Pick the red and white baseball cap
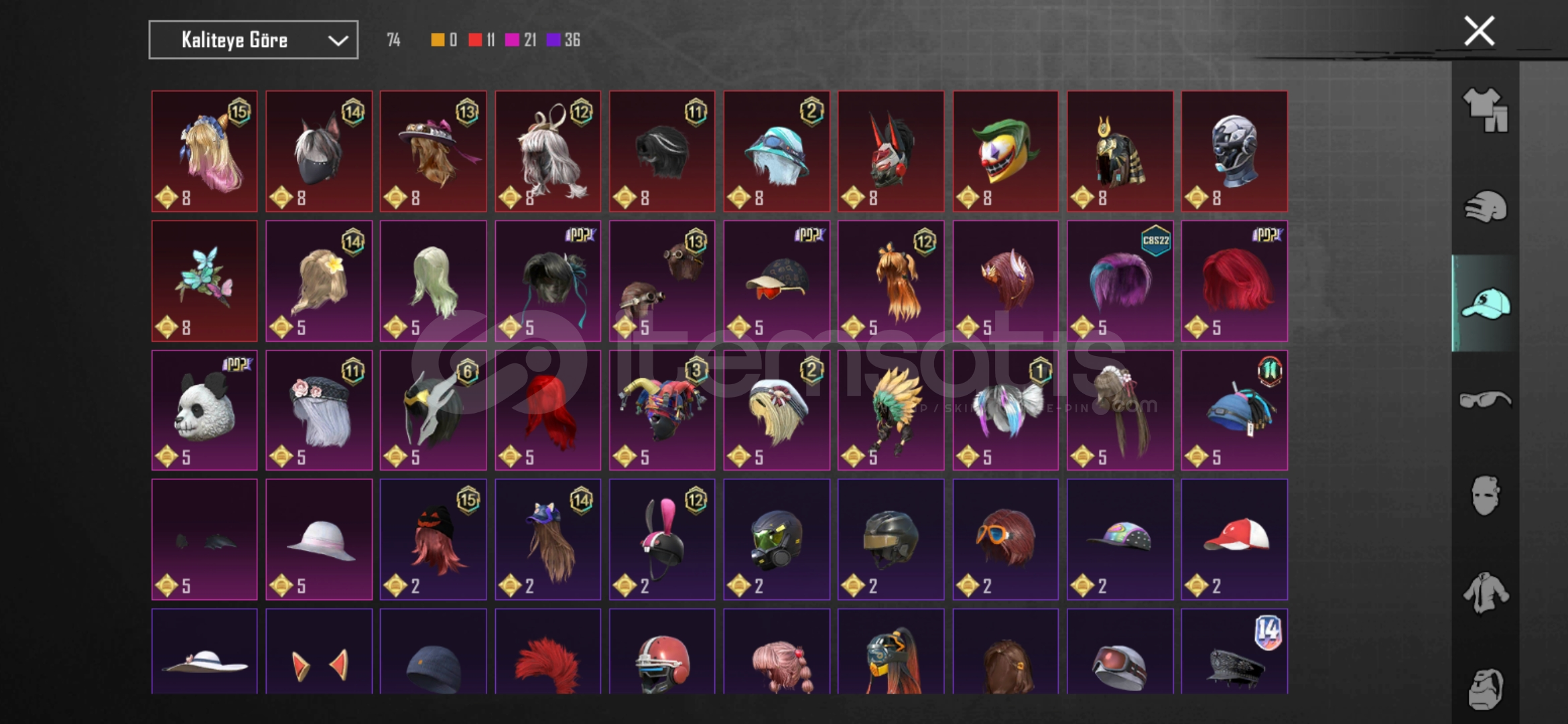The height and width of the screenshot is (724, 1568). click(x=1234, y=539)
